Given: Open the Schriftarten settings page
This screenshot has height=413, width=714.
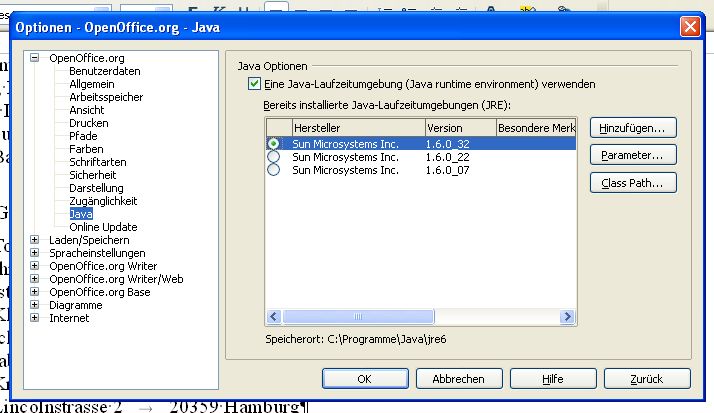Looking at the screenshot, I should (98, 162).
